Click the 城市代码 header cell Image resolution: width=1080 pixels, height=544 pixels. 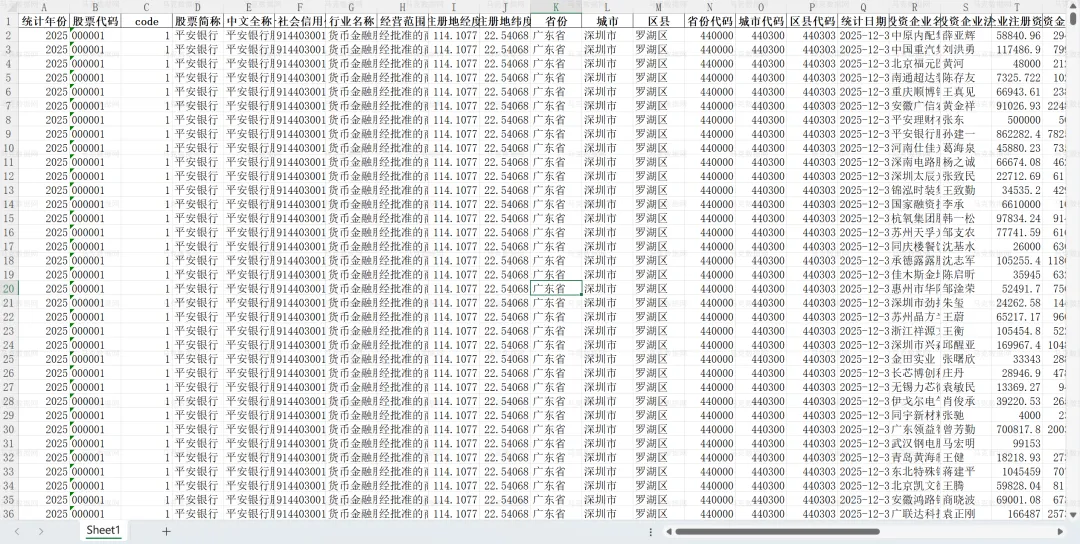point(761,21)
